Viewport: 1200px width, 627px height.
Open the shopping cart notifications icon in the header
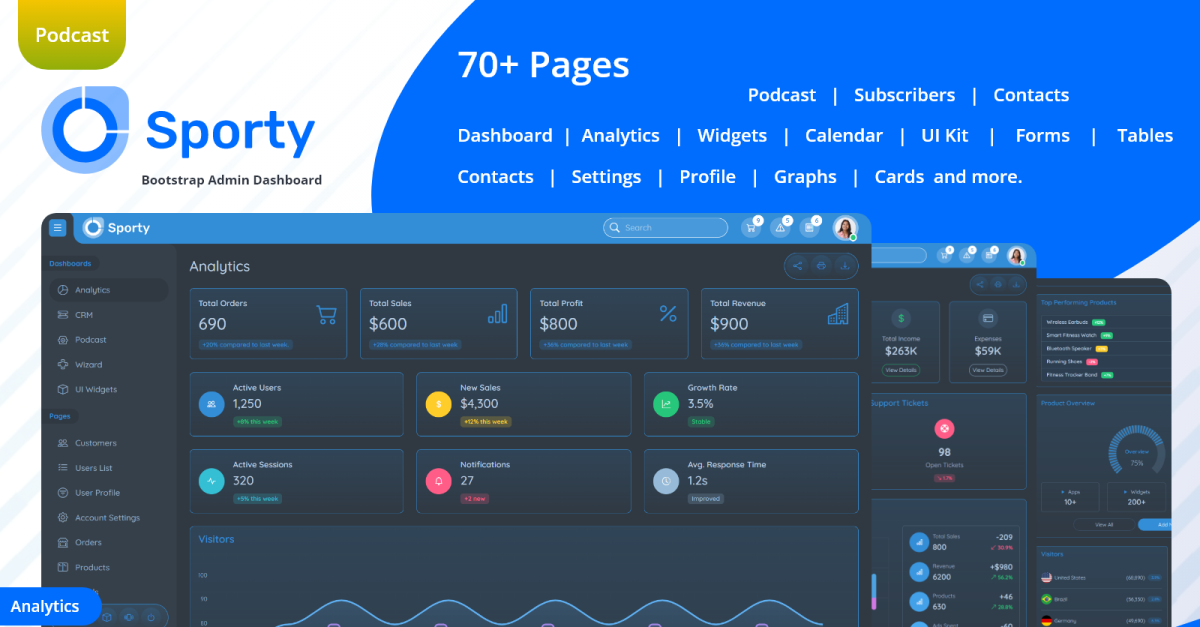click(x=751, y=228)
